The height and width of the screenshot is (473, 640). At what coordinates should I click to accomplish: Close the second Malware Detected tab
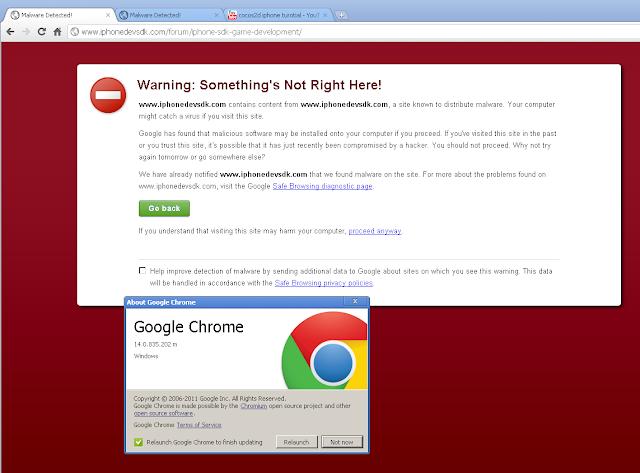(216, 15)
